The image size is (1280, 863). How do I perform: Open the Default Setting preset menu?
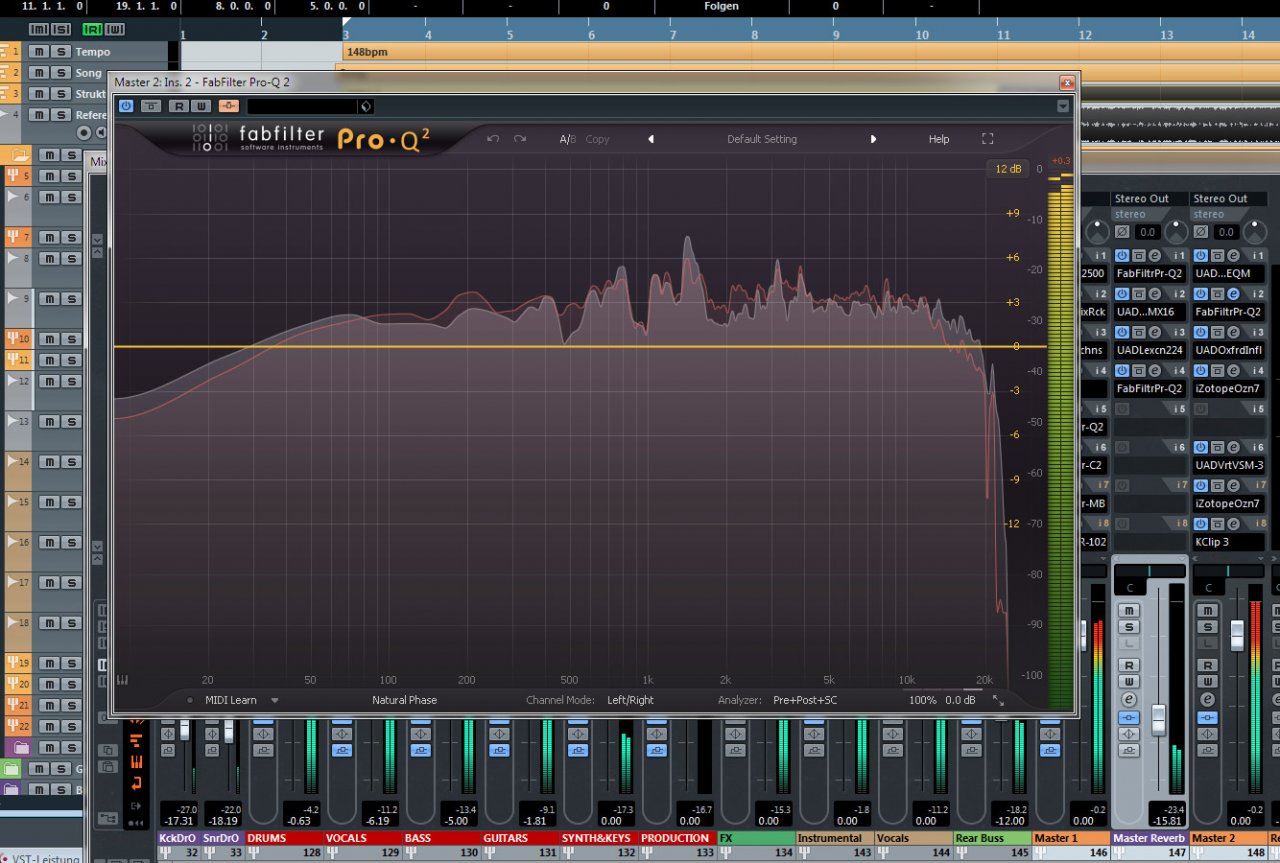point(762,139)
